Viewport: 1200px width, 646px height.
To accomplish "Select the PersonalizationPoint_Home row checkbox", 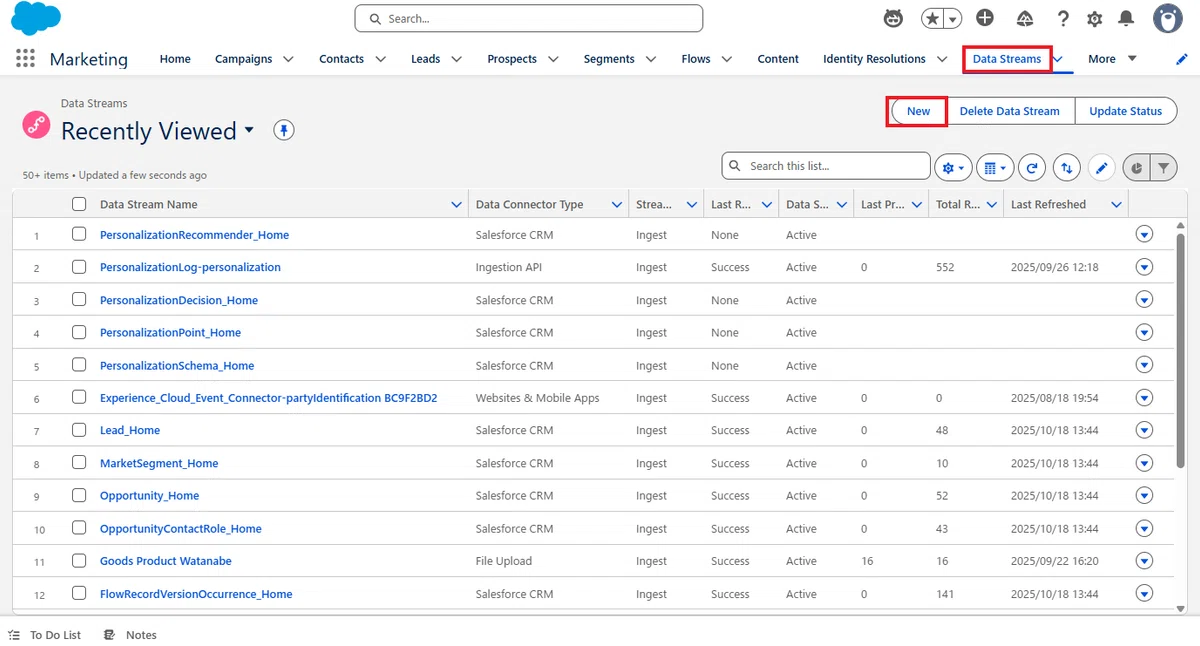I will point(79,332).
